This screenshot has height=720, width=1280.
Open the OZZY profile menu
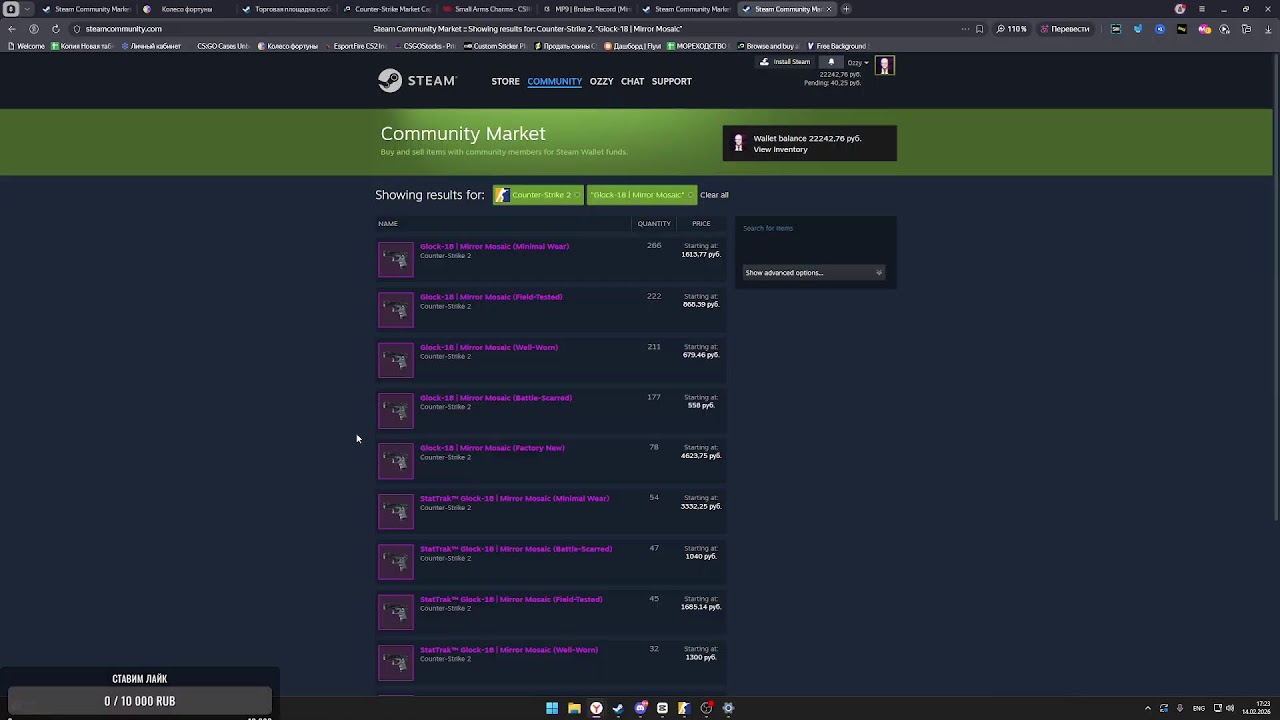click(601, 81)
